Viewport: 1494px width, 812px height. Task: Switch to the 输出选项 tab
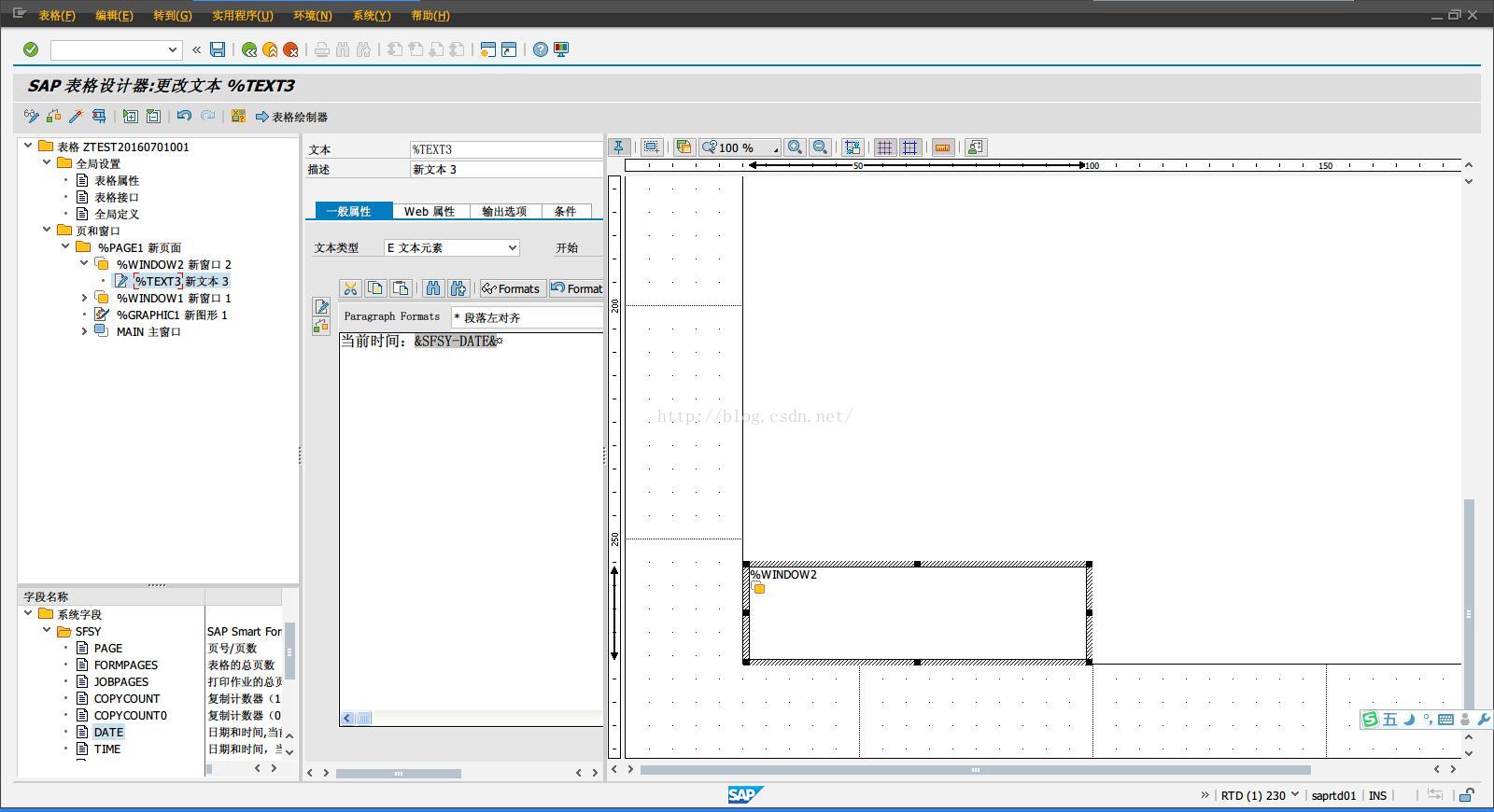[x=504, y=211]
